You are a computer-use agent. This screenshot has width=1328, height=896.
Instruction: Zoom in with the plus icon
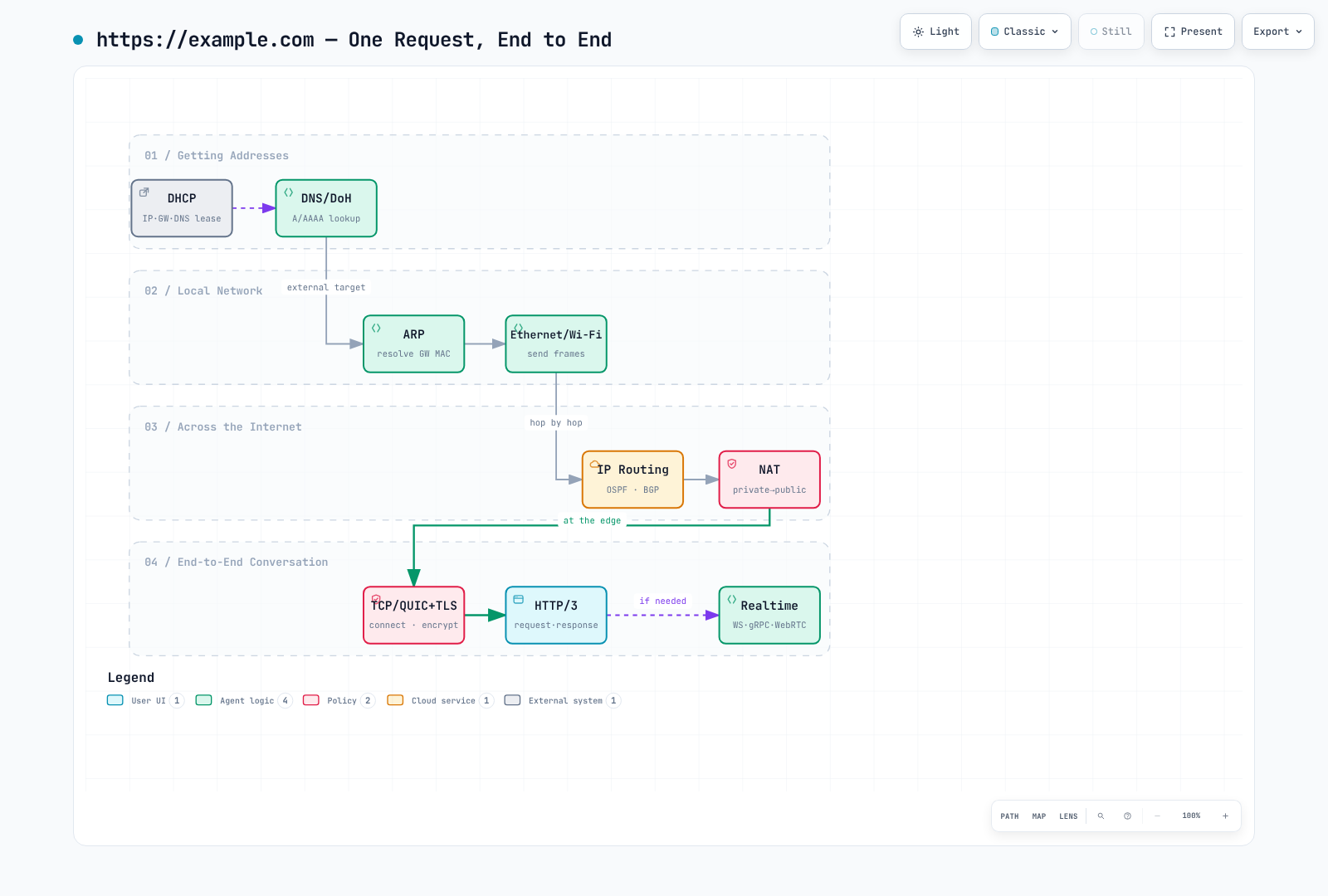[1225, 816]
